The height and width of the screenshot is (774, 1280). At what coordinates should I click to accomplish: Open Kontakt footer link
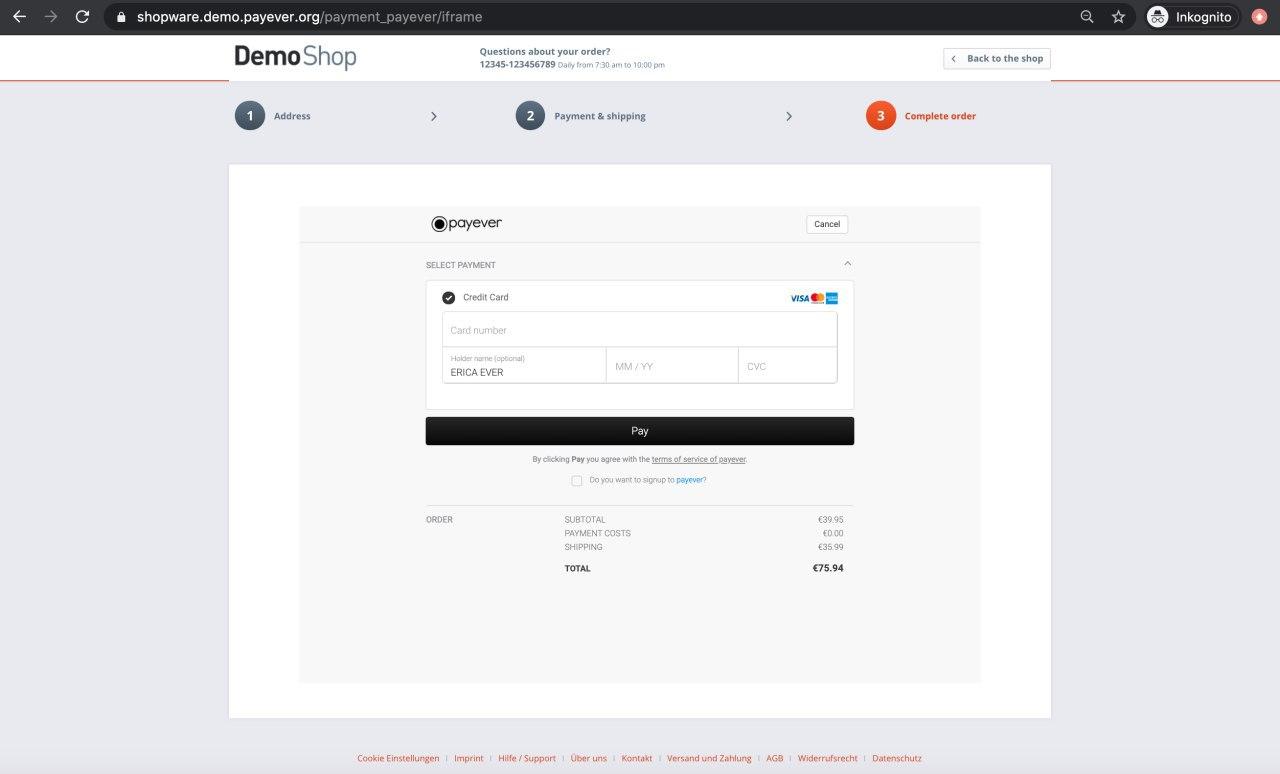pyautogui.click(x=637, y=758)
